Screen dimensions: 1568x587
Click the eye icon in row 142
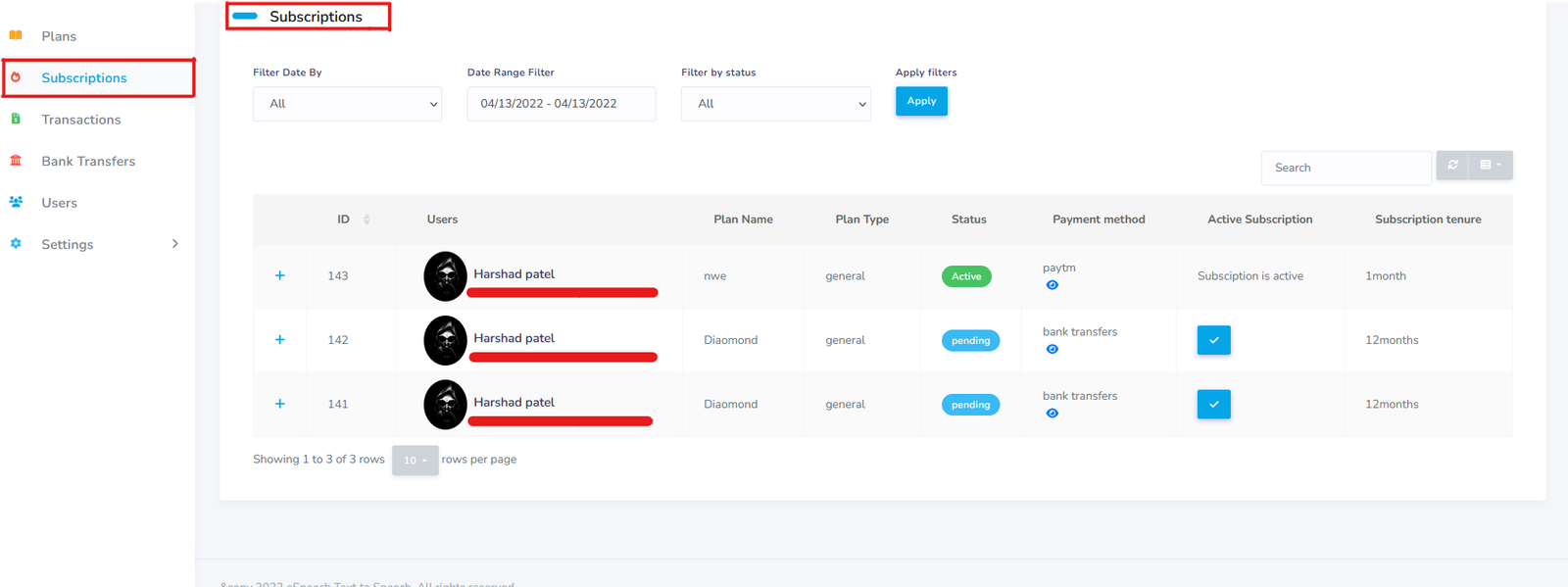[1052, 349]
